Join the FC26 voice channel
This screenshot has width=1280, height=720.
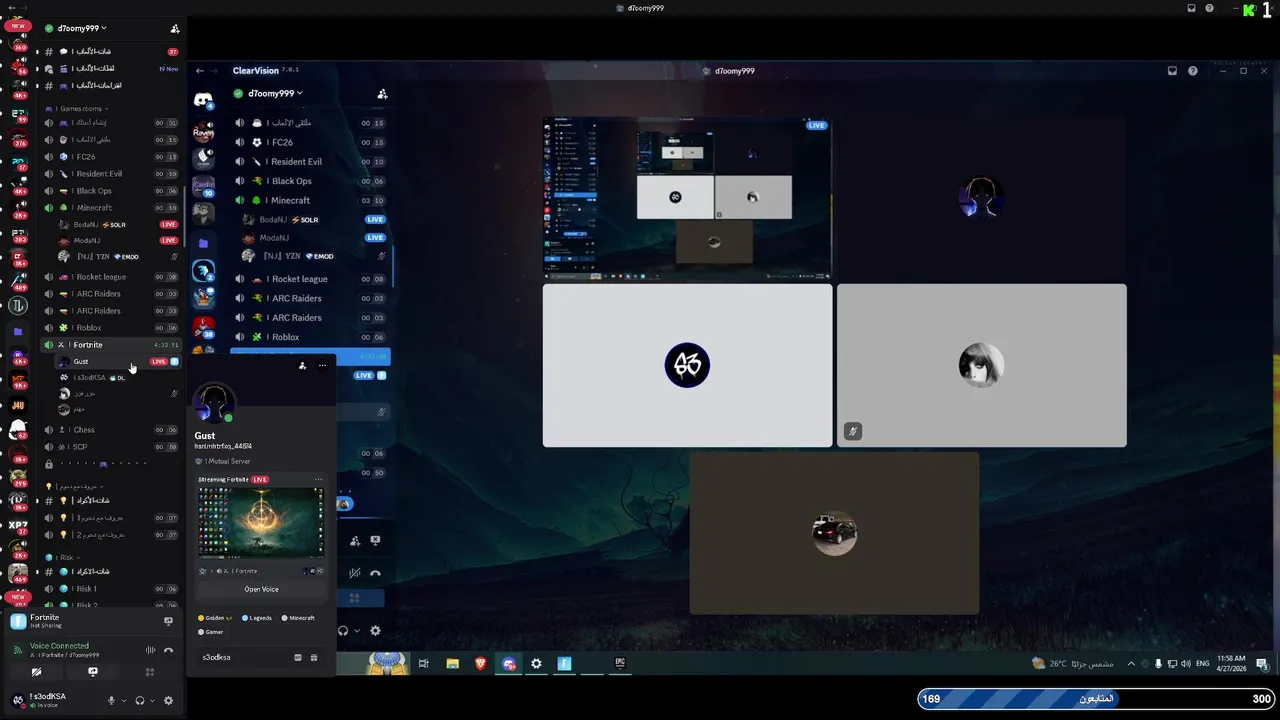coord(110,157)
